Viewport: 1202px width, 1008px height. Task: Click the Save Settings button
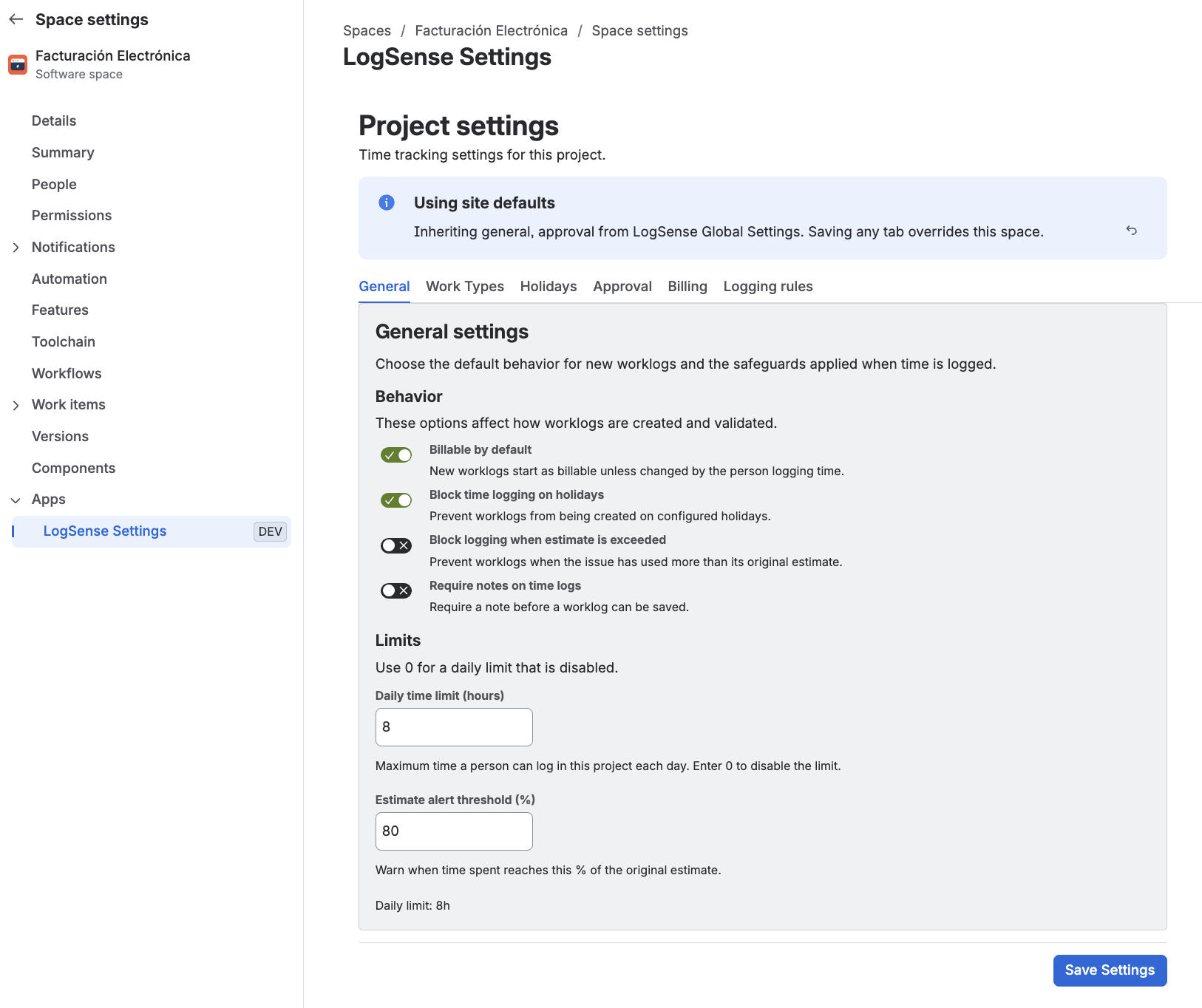[x=1110, y=970]
